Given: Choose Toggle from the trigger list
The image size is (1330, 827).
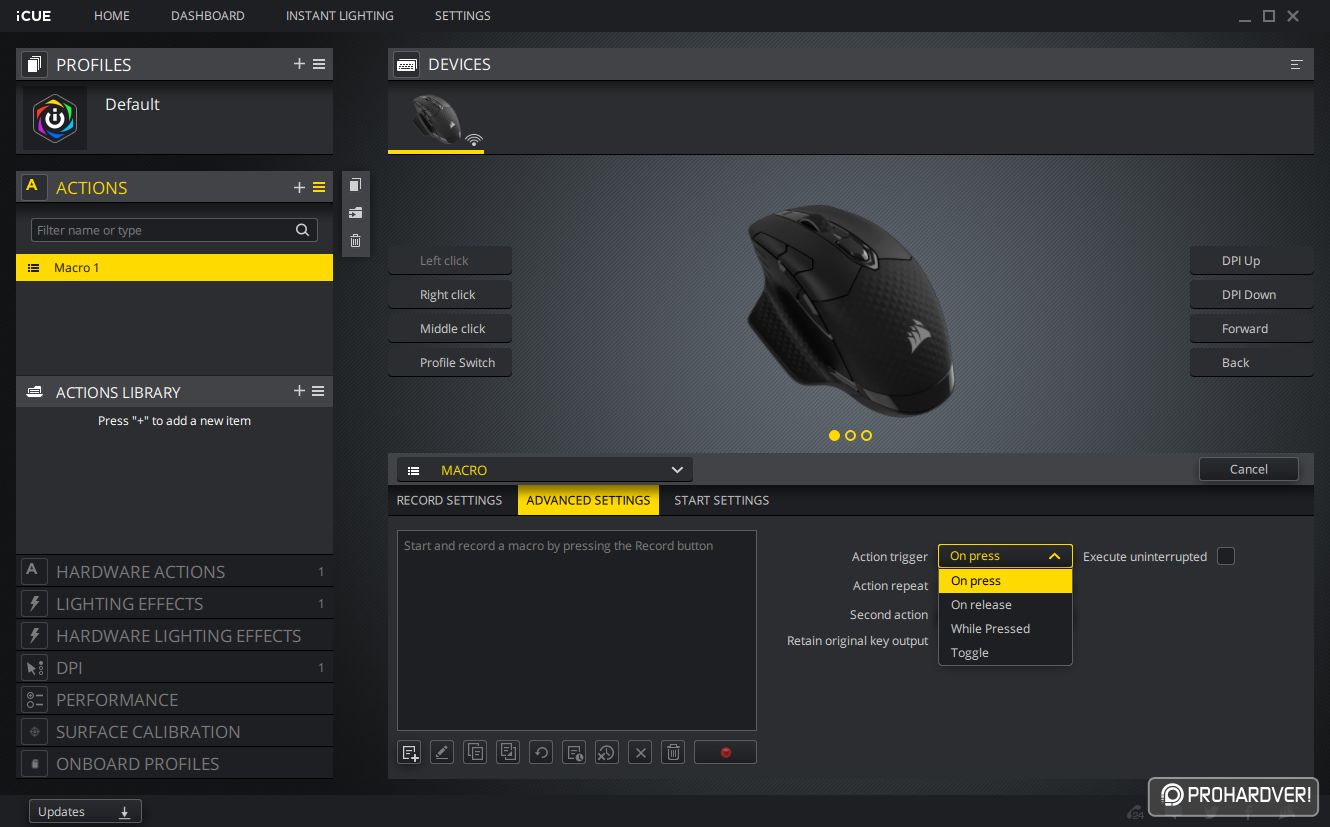Looking at the screenshot, I should pyautogui.click(x=1005, y=653).
